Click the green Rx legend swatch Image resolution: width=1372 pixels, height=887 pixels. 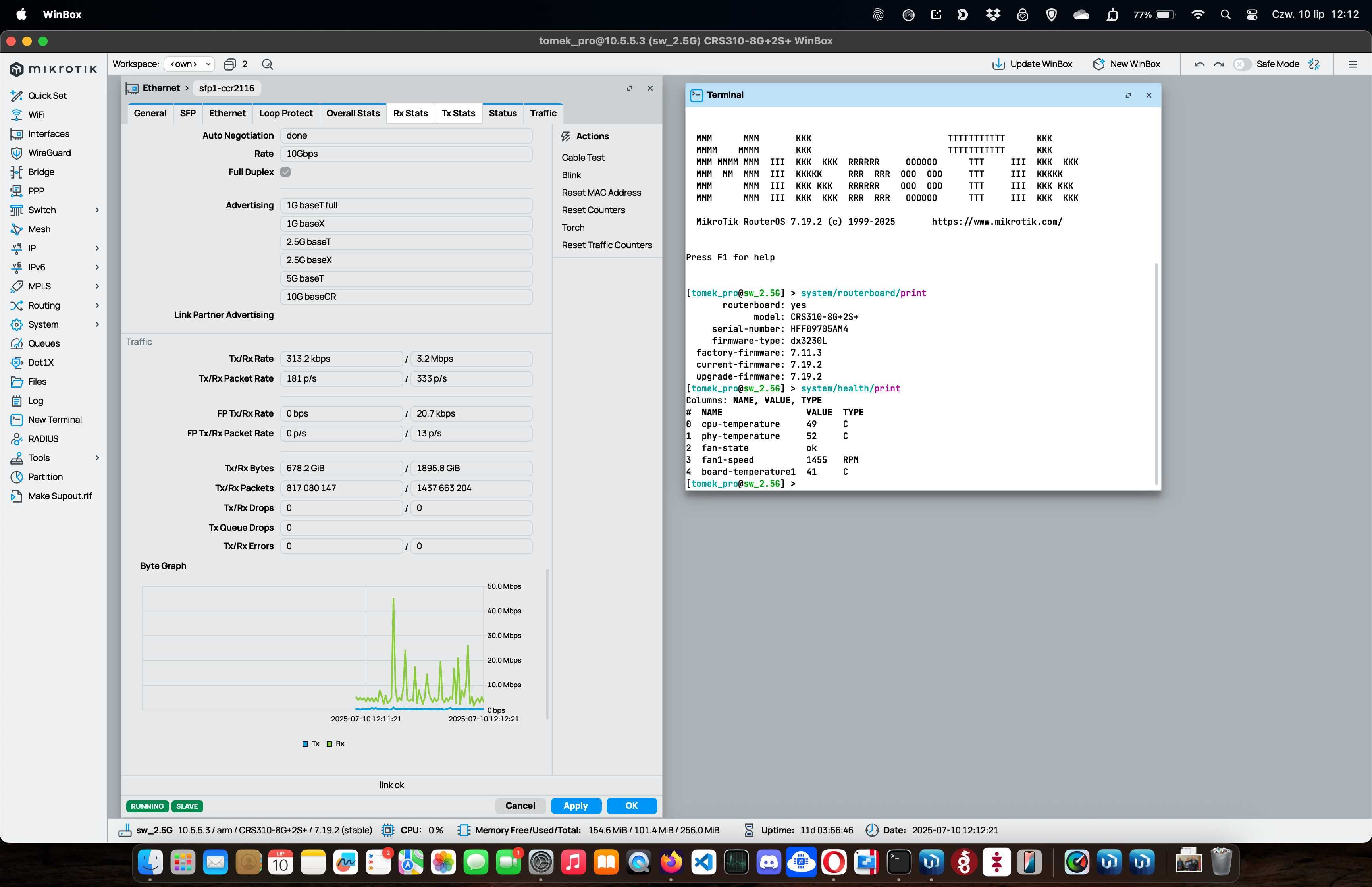click(x=330, y=744)
